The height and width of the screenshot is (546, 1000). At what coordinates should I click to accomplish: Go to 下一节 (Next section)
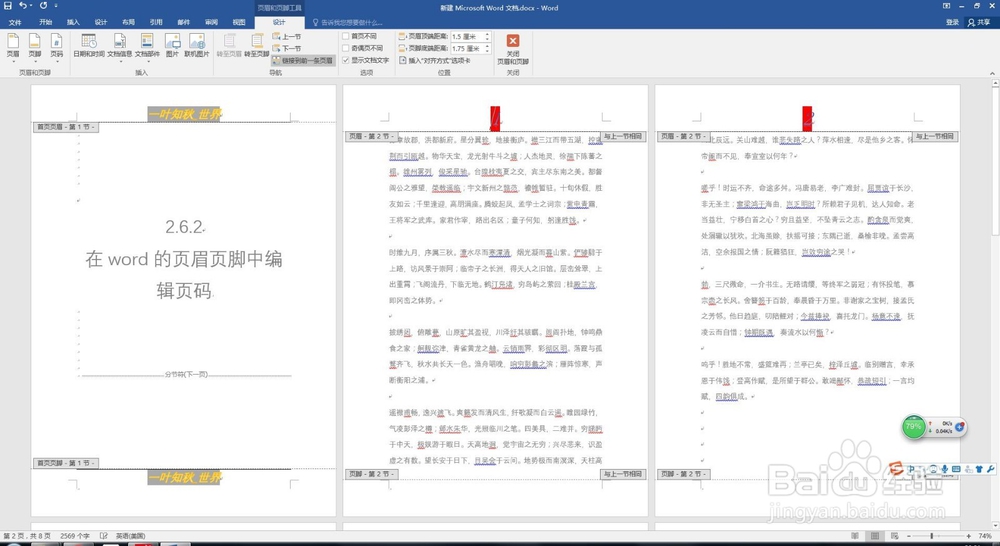(286, 48)
